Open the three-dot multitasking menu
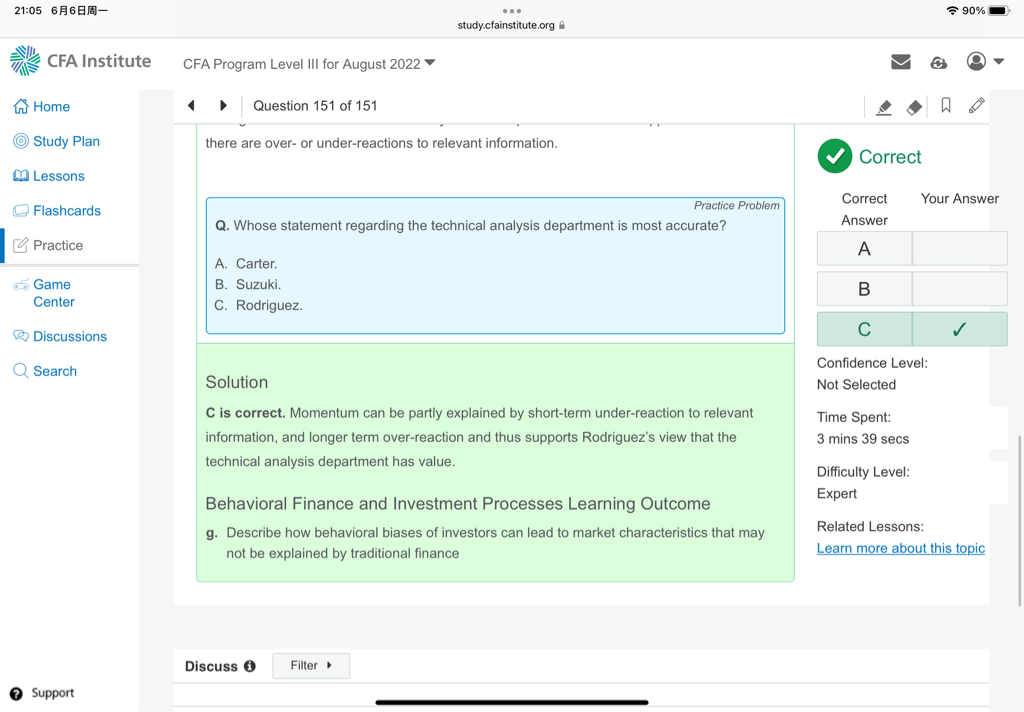 tap(512, 10)
